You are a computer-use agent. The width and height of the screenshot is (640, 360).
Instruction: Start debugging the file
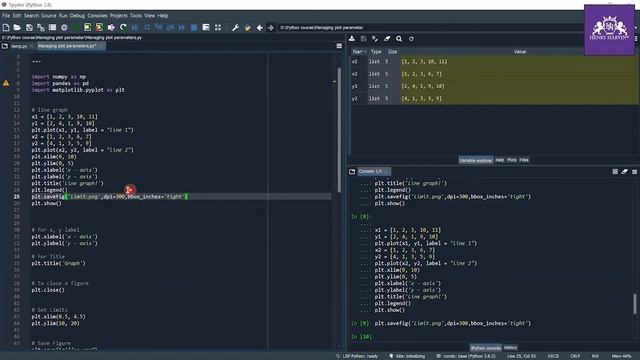click(x=135, y=28)
